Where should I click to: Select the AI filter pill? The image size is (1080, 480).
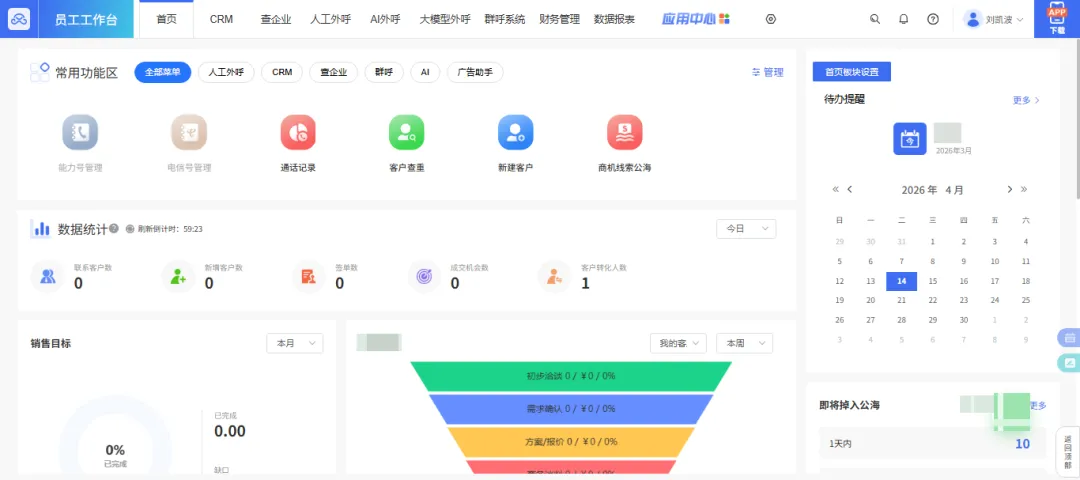pos(425,72)
